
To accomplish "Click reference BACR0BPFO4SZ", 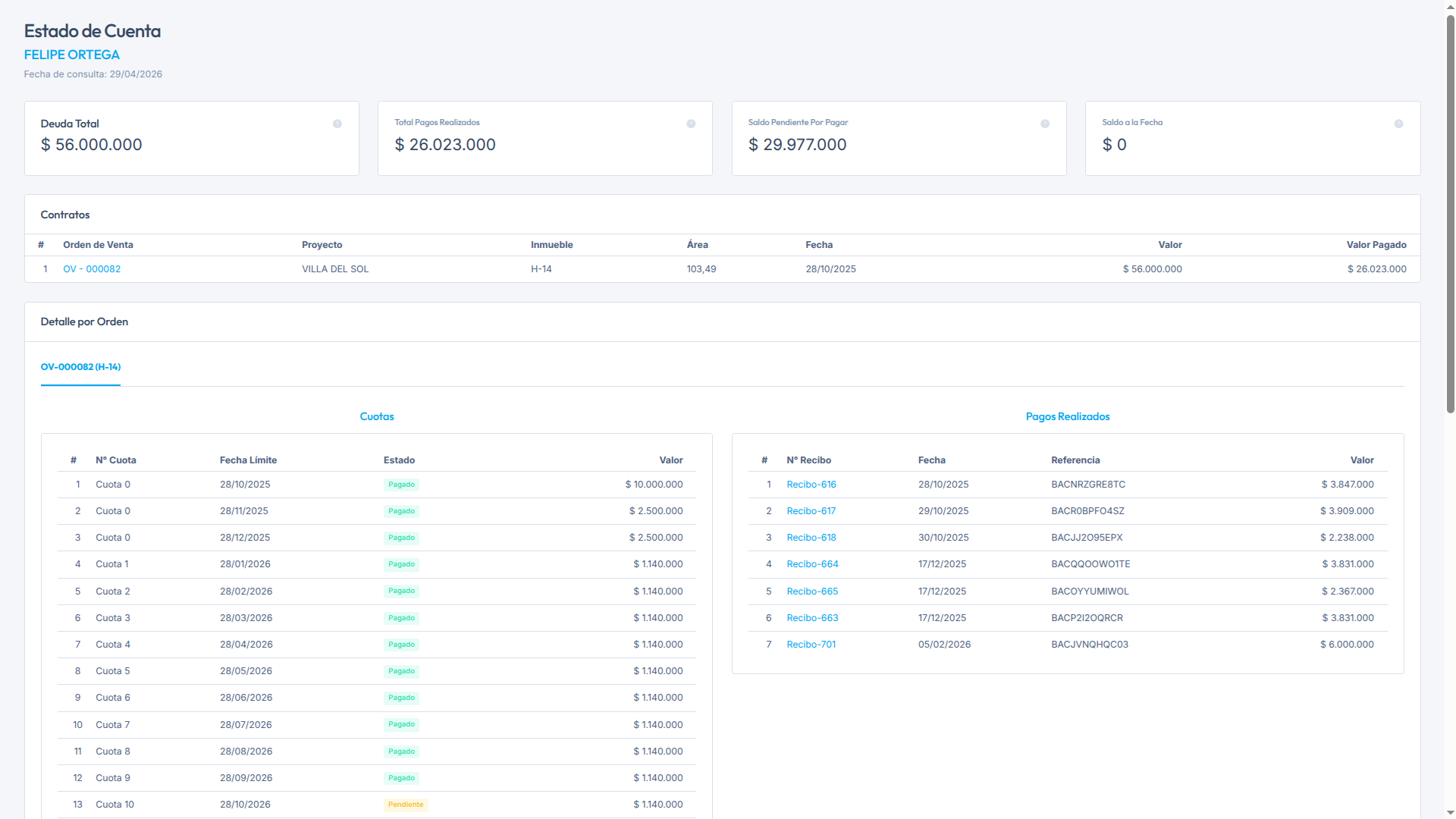I will tap(1087, 511).
